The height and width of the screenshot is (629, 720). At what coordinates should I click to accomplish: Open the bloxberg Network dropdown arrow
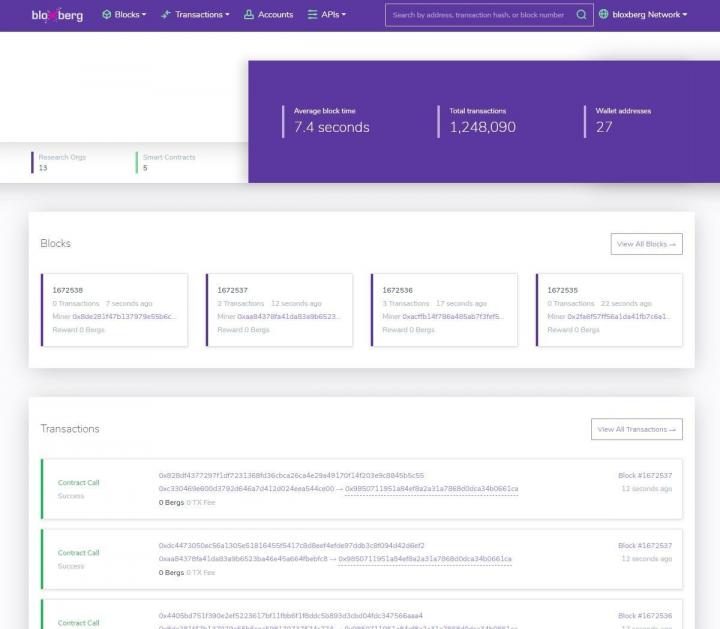point(685,15)
